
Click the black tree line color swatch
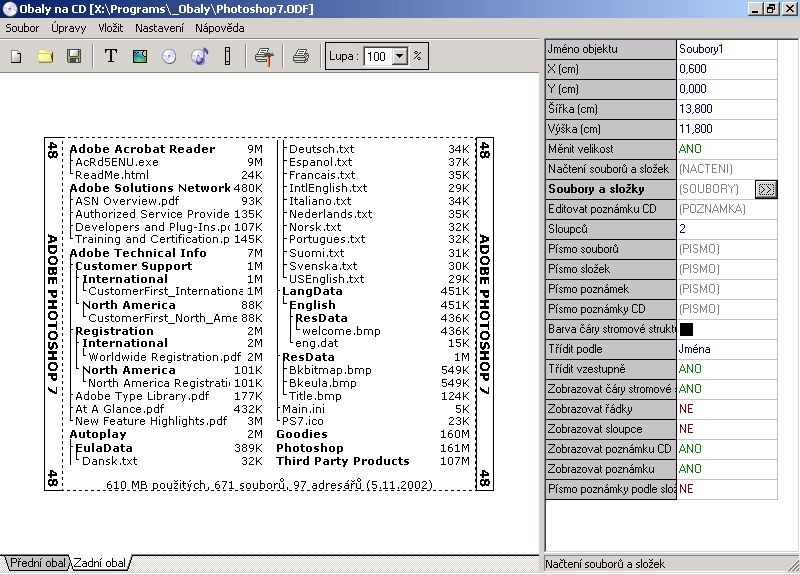[687, 329]
